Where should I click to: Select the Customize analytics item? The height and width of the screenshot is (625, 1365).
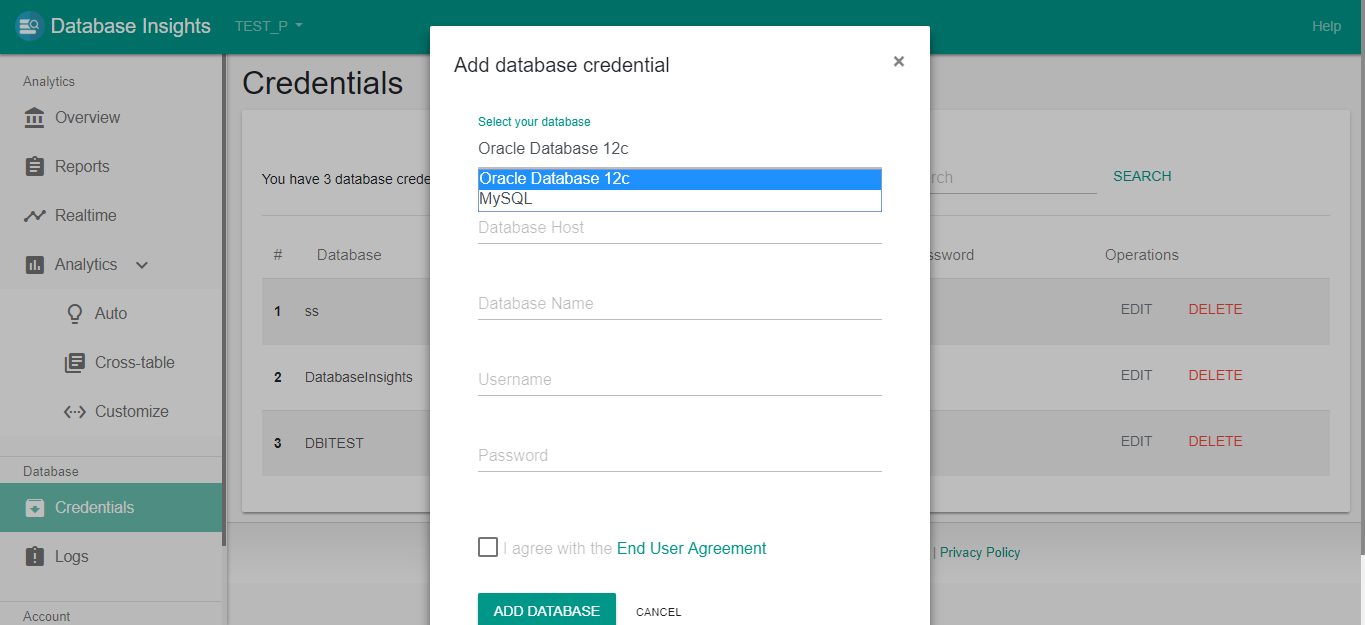point(110,412)
